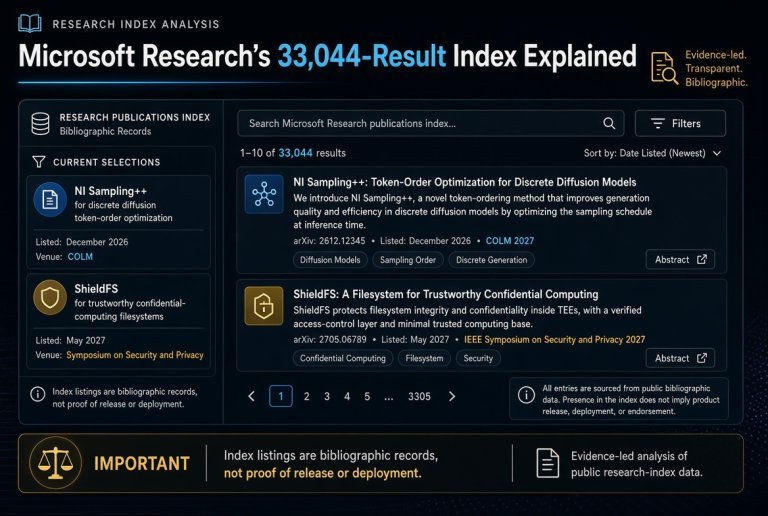Image resolution: width=768 pixels, height=516 pixels.
Task: Open the ShieldFS Filesystem result title
Action: [x=446, y=294]
